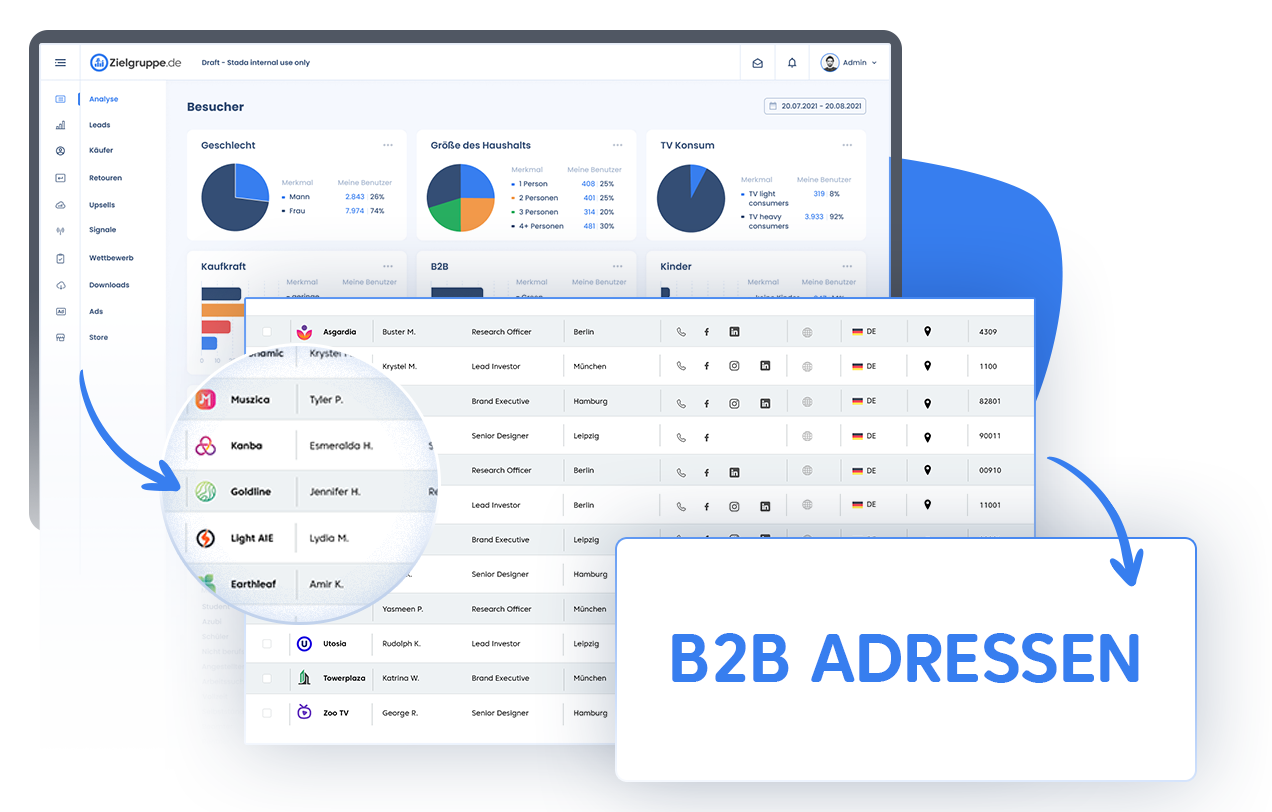Click the 7.974 Frau value
The width and height of the screenshot is (1272, 812).
tap(355, 211)
